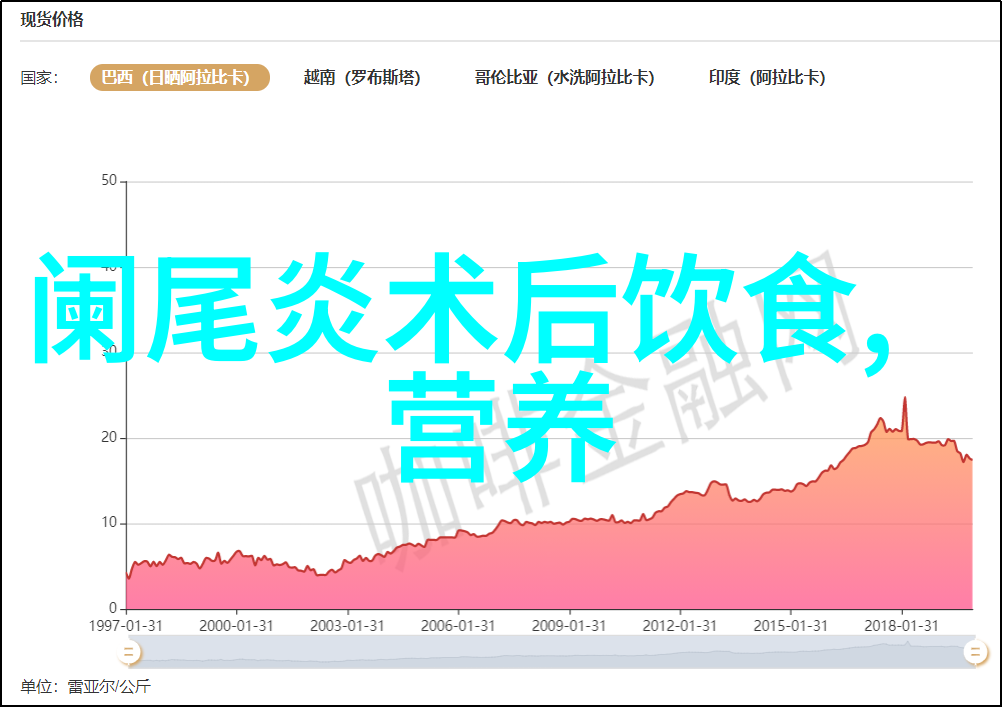The height and width of the screenshot is (707, 1002).
Task: Click the 50 value on the y-axis
Action: [109, 181]
